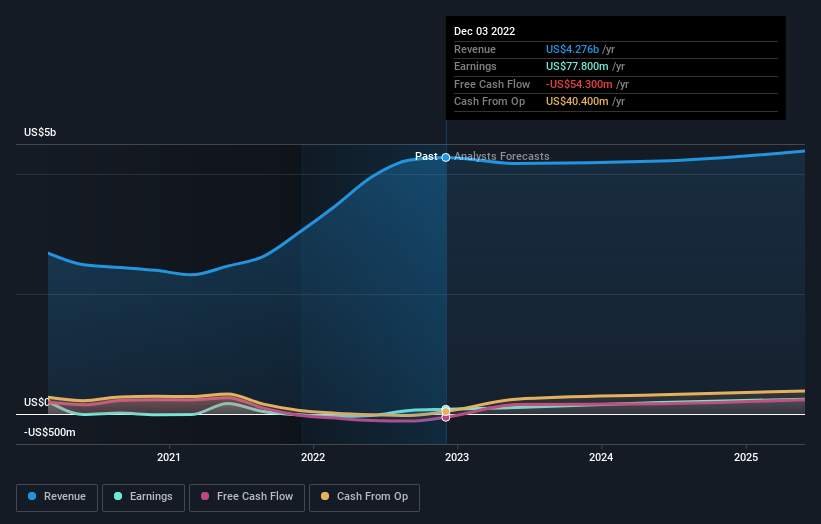
Task: Click the 2021 x-axis label
Action: pos(169,458)
